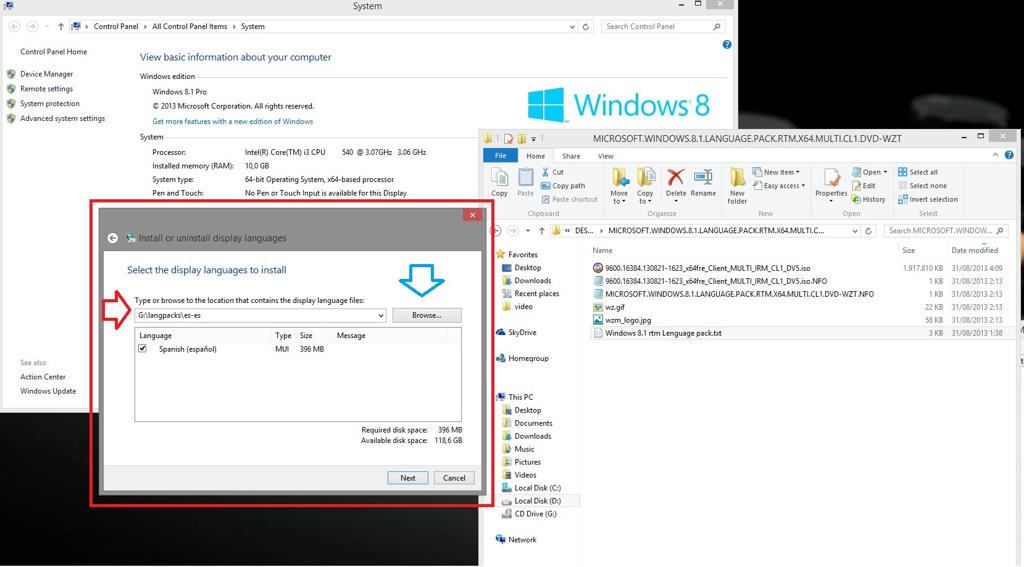1024x567 pixels.
Task: Sort by Date modified column
Action: point(974,251)
